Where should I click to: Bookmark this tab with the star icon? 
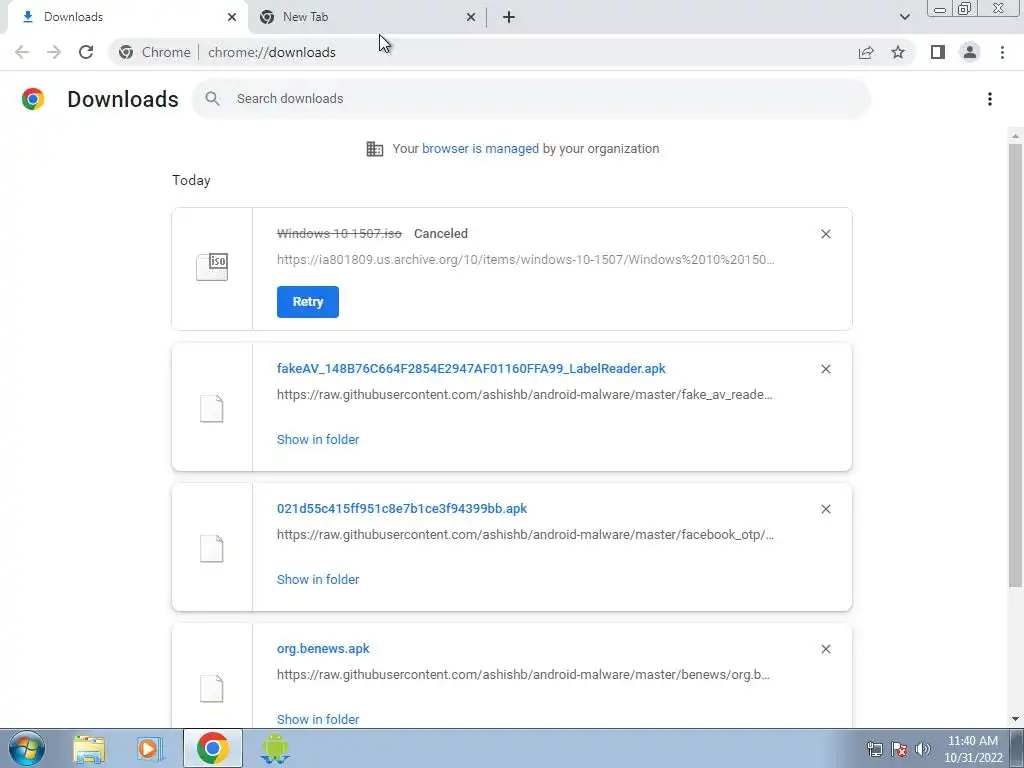click(898, 52)
